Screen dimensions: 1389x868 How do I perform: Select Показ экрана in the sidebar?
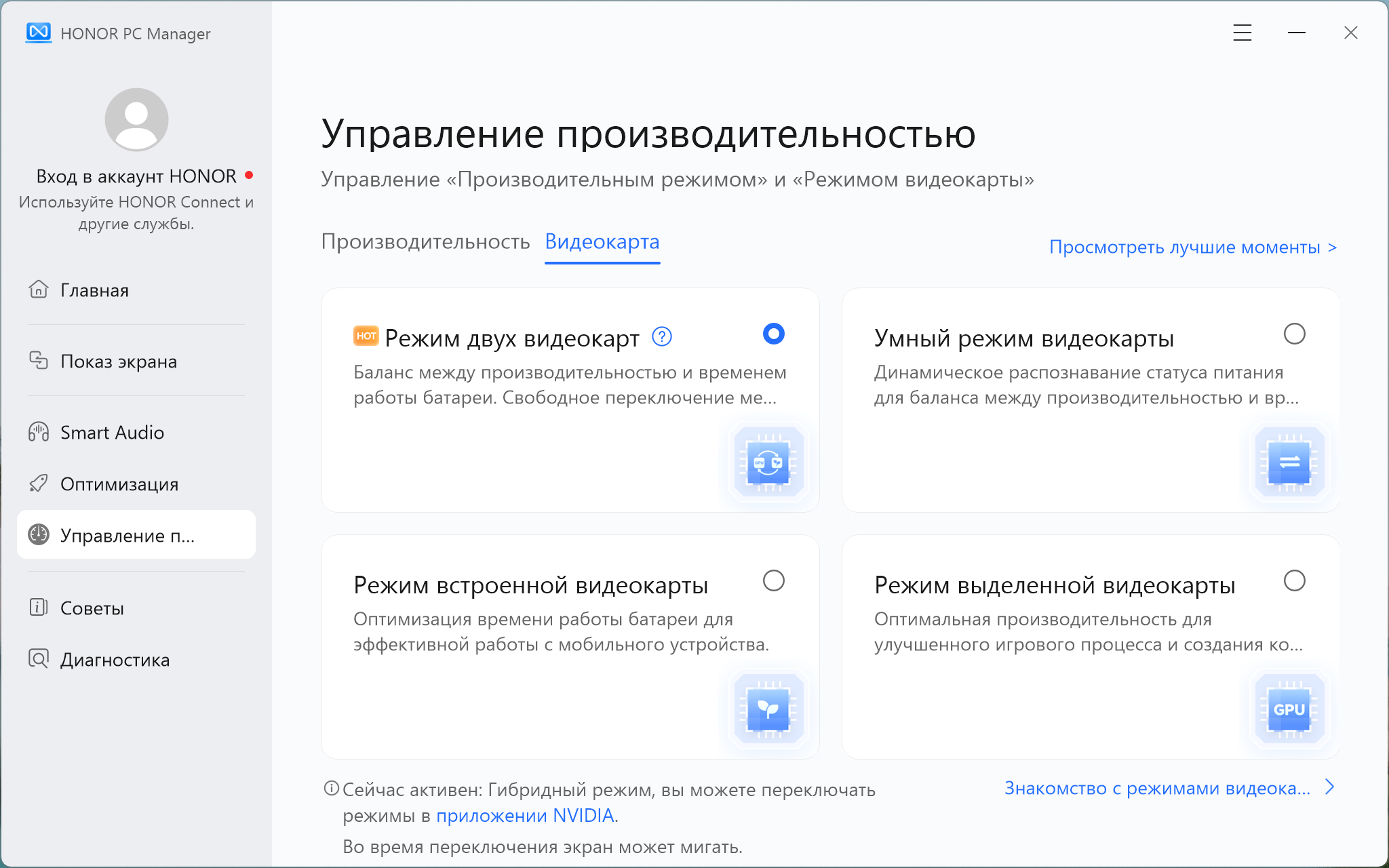click(118, 361)
